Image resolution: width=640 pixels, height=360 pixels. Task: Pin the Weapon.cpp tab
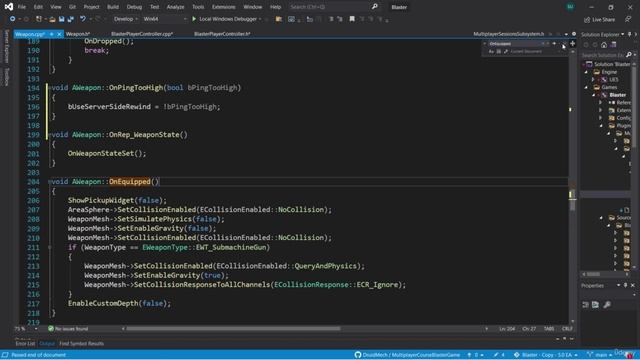coord(51,34)
